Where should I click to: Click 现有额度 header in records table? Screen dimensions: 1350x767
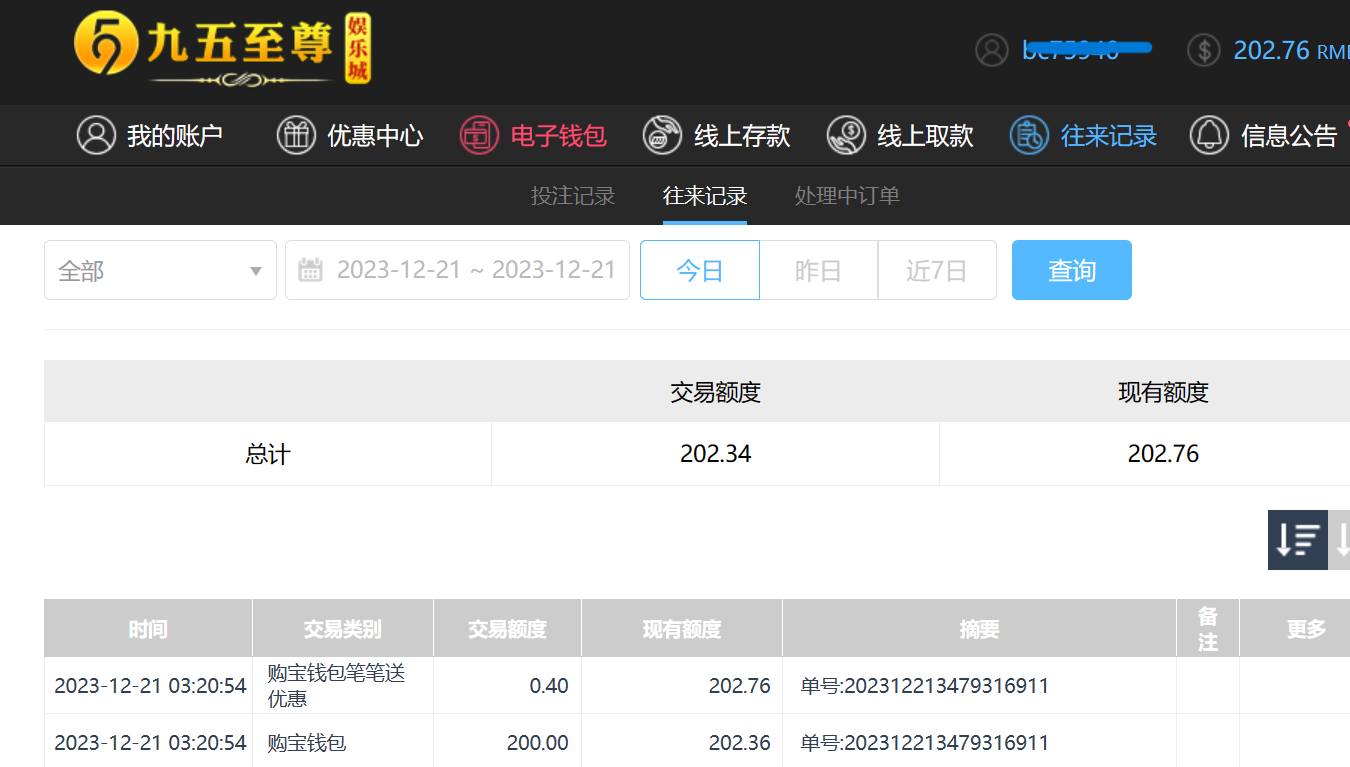682,629
